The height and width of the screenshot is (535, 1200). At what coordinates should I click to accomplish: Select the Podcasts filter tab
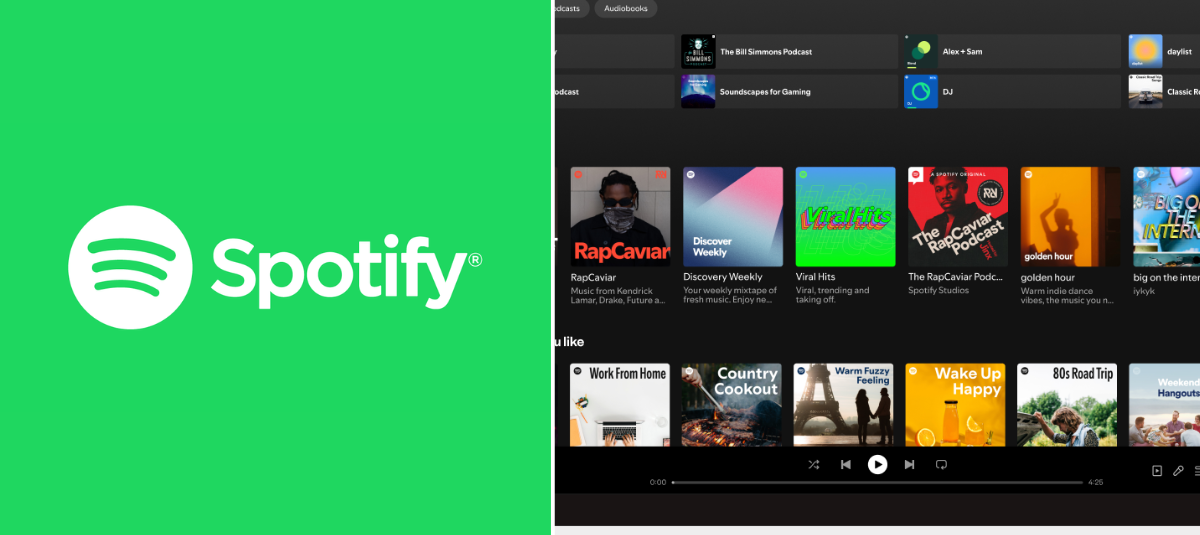coord(566,8)
